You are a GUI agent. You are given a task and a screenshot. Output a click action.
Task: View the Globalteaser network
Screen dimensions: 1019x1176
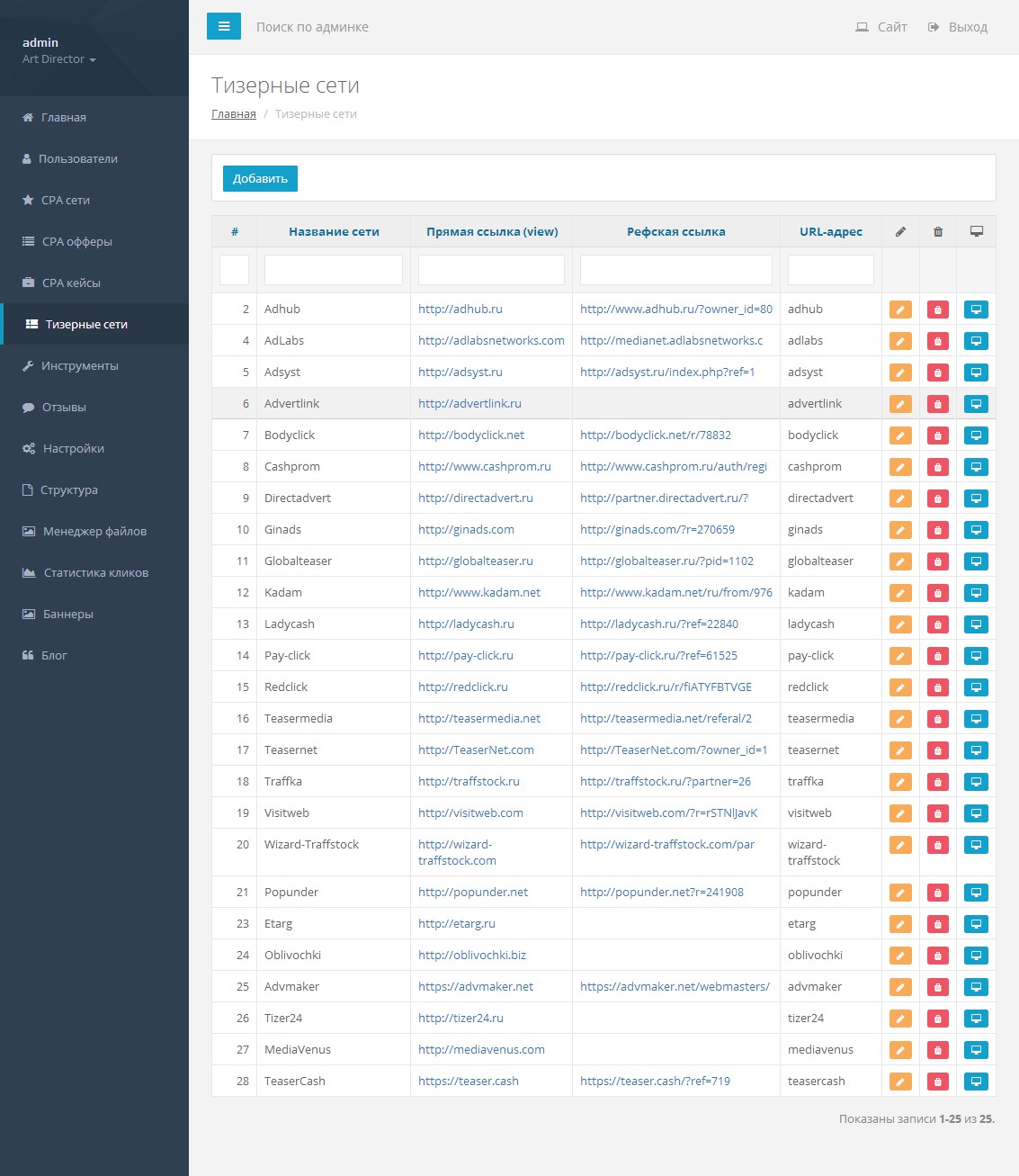click(x=976, y=561)
